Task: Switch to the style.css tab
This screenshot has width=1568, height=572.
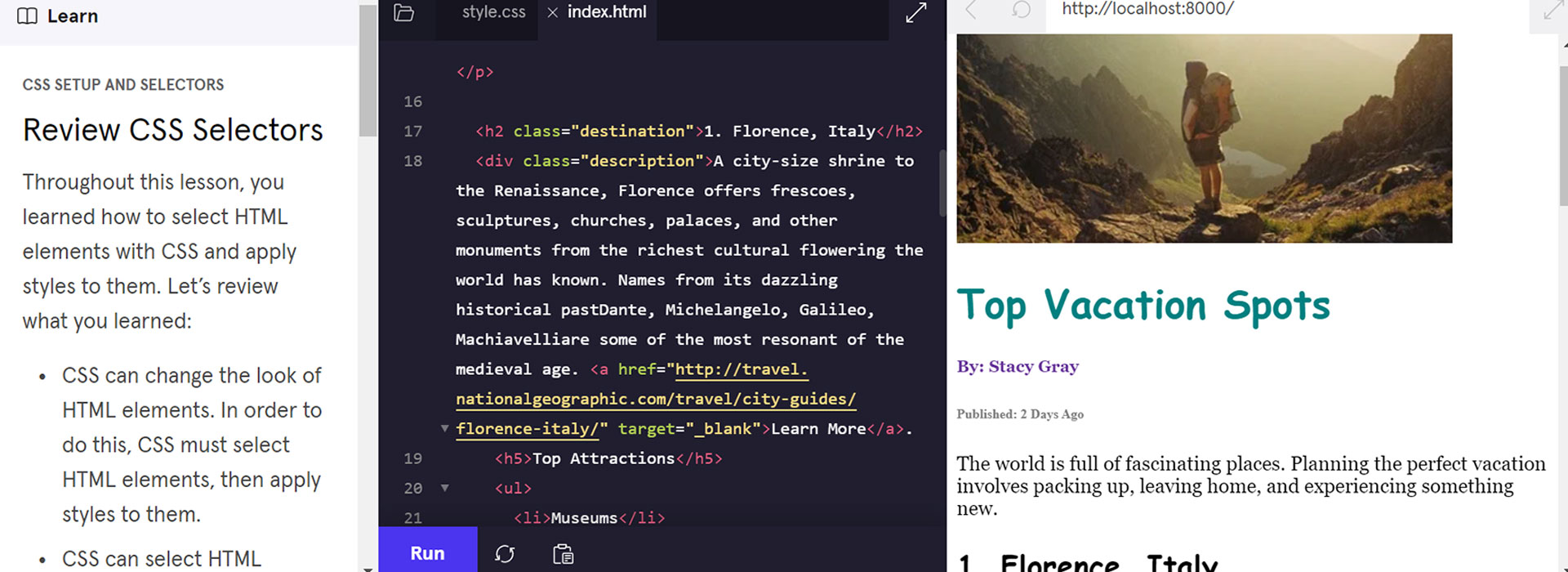Action: coord(493,12)
